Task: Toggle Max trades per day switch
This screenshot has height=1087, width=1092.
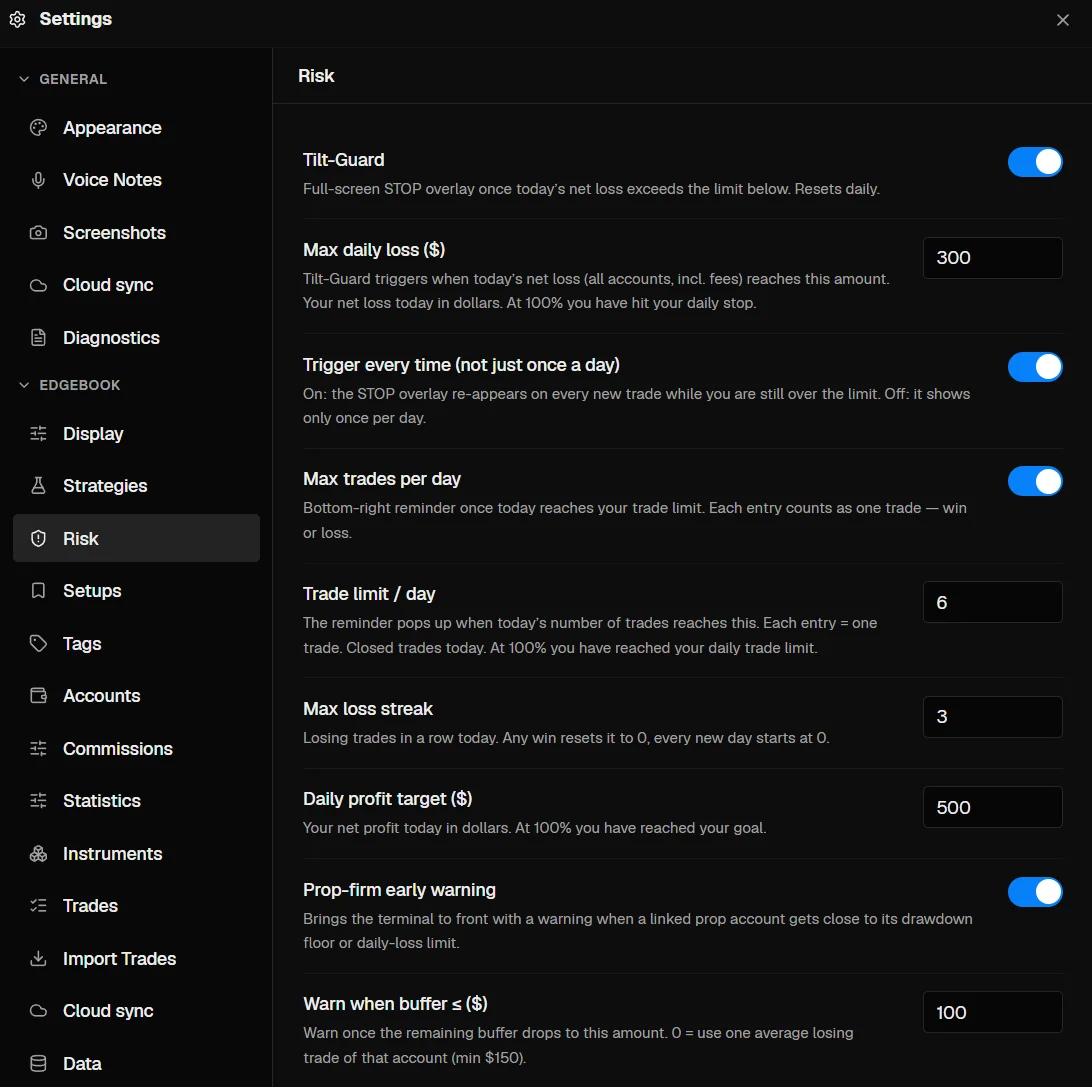Action: (x=1035, y=481)
